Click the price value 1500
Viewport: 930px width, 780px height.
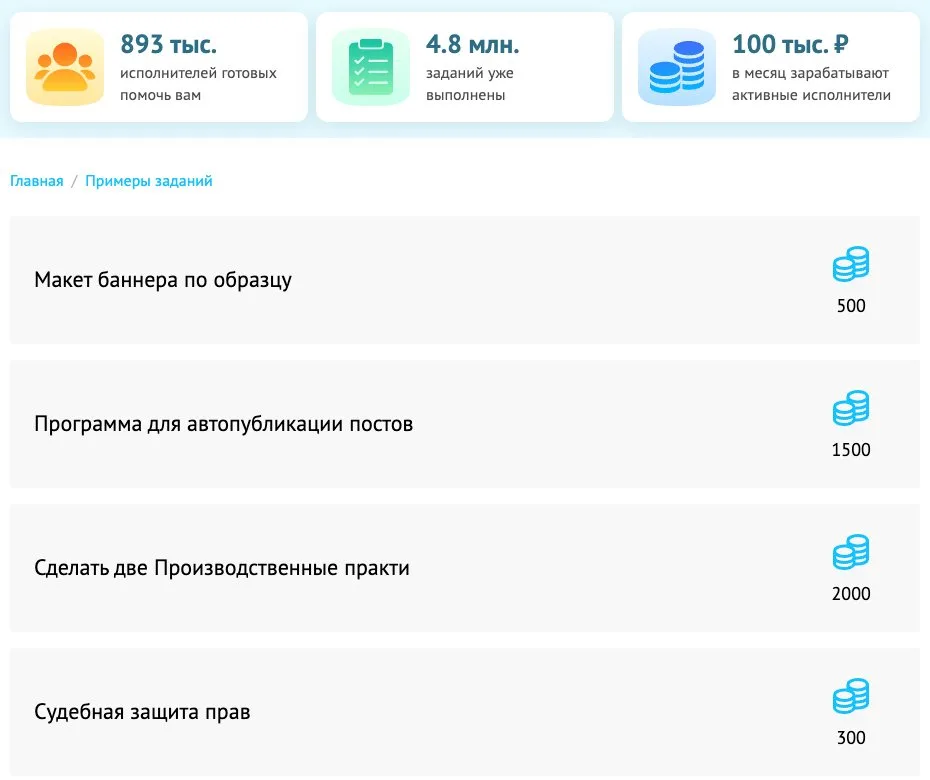click(x=851, y=450)
